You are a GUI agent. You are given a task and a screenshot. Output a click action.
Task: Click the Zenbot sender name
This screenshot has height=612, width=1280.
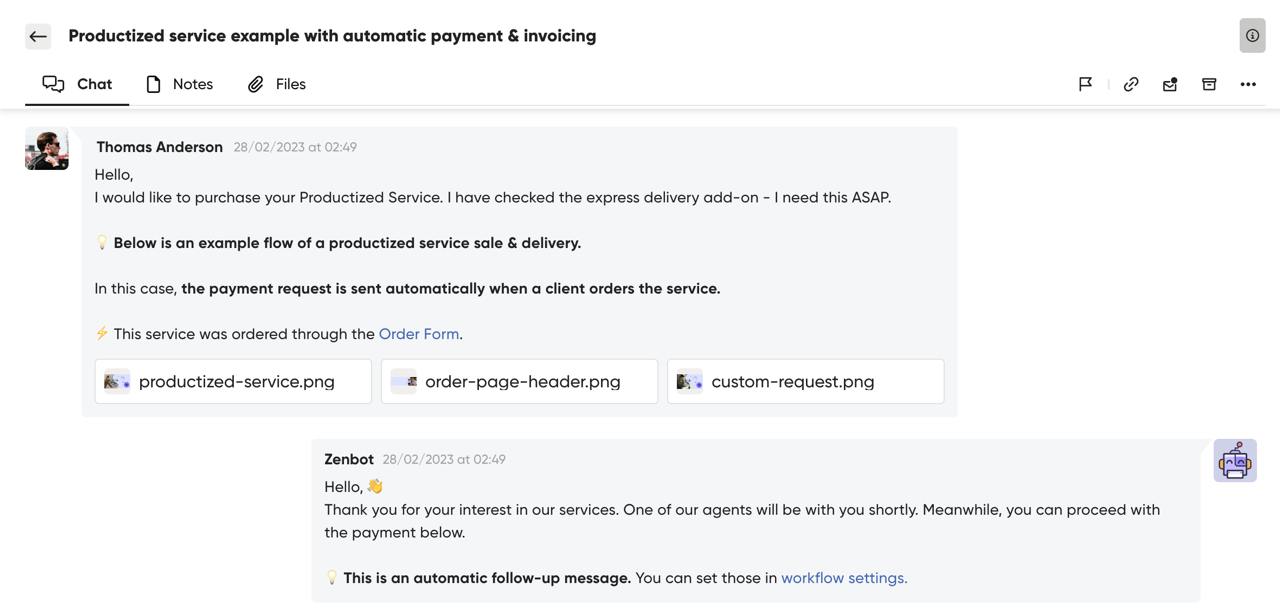pyautogui.click(x=349, y=459)
